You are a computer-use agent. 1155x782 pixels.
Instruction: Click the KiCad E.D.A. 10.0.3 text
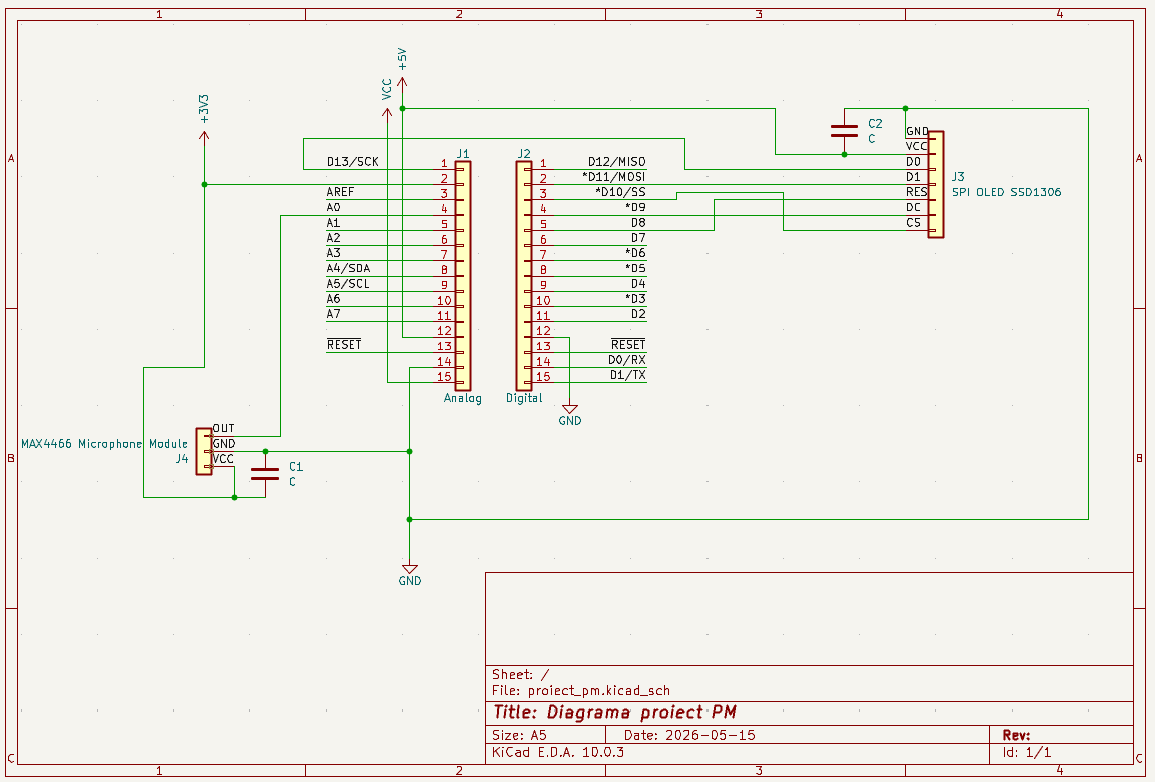pyautogui.click(x=558, y=753)
